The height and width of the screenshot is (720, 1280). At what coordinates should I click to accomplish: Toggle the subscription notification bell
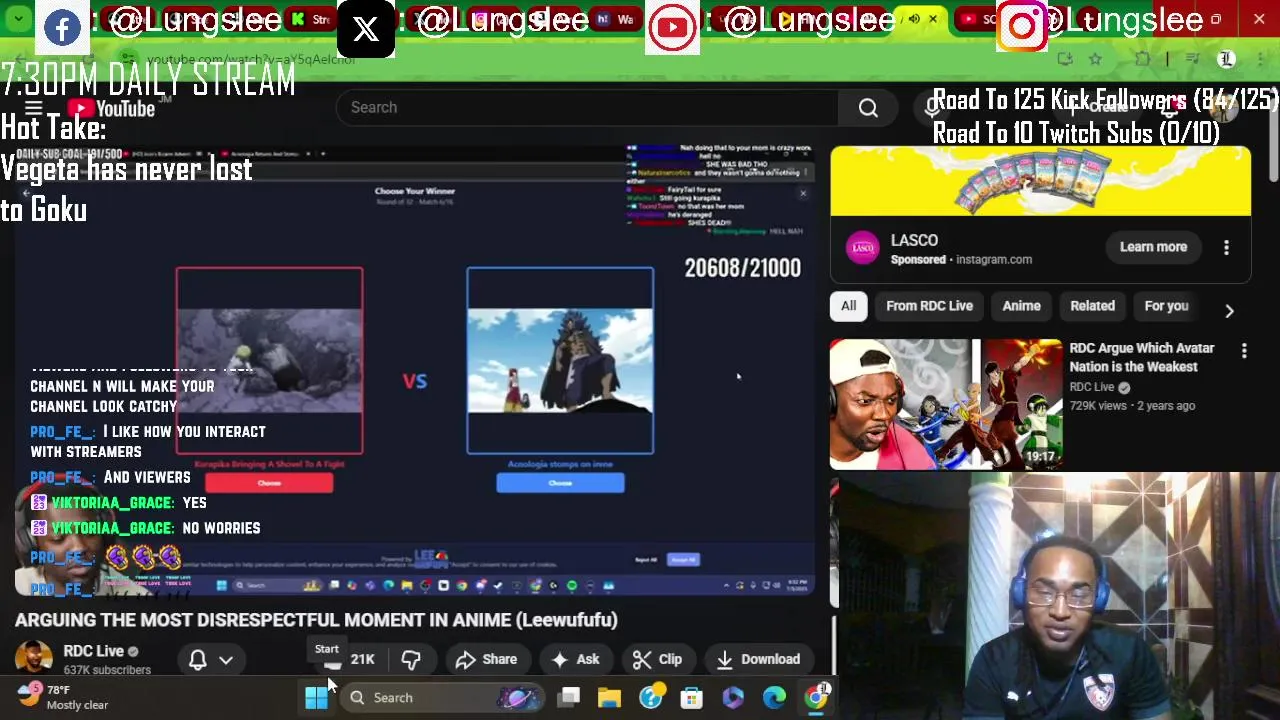point(198,659)
